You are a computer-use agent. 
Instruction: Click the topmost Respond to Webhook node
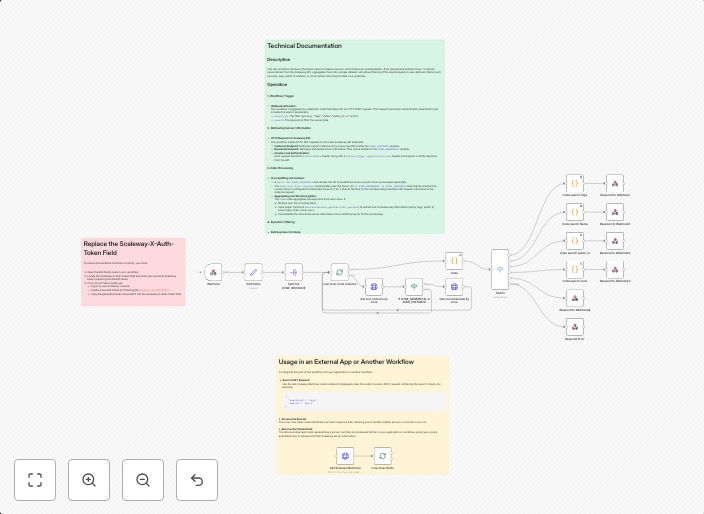point(614,184)
